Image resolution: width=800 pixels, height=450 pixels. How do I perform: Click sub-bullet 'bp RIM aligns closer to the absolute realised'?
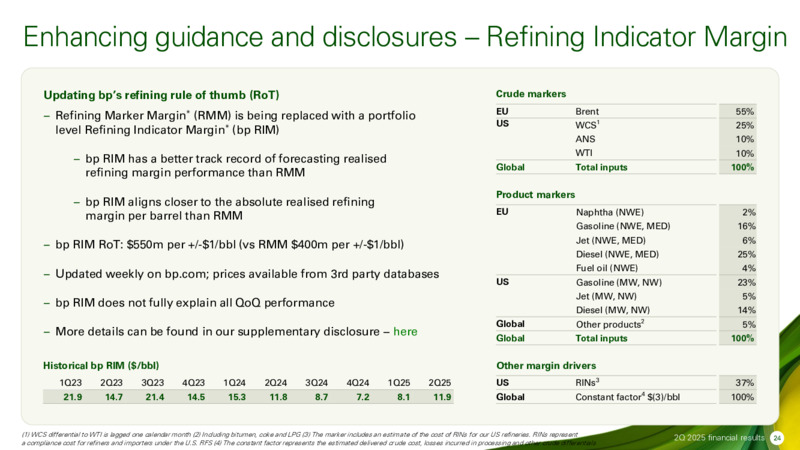(x=230, y=209)
